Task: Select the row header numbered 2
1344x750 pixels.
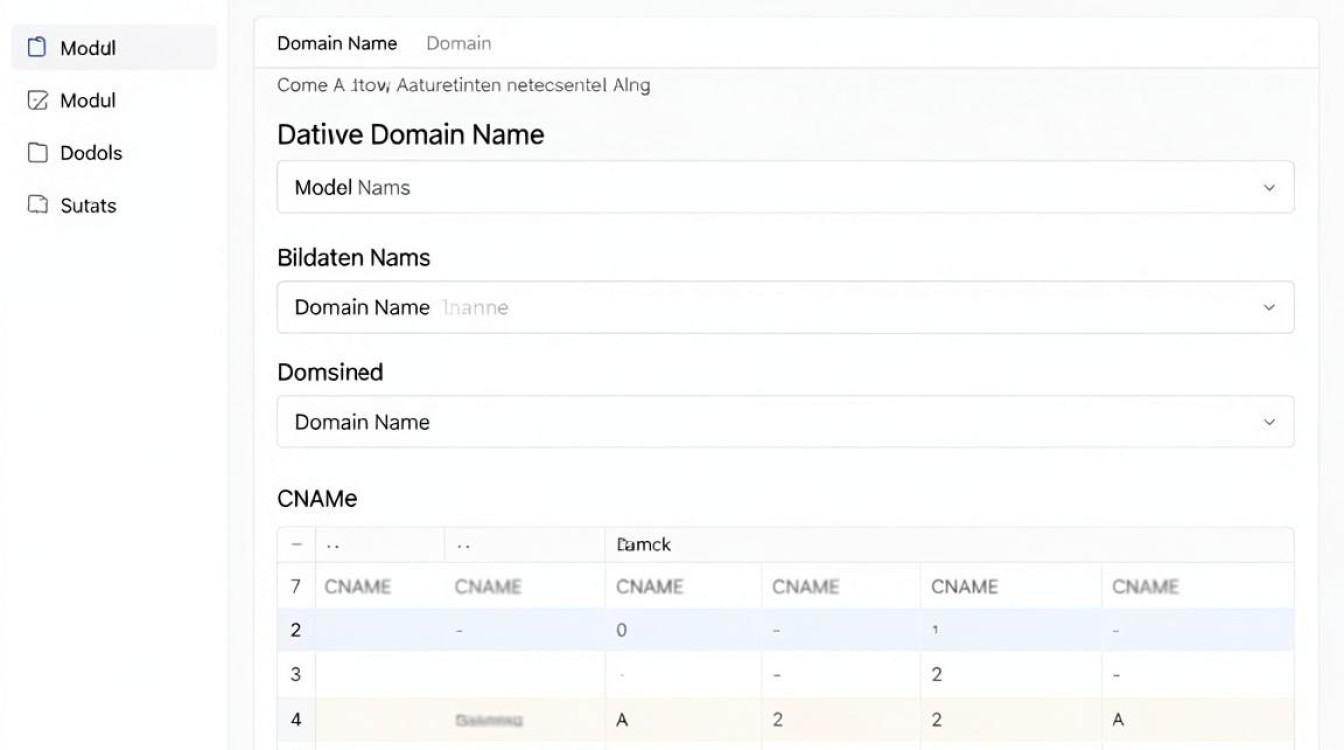Action: tap(296, 630)
